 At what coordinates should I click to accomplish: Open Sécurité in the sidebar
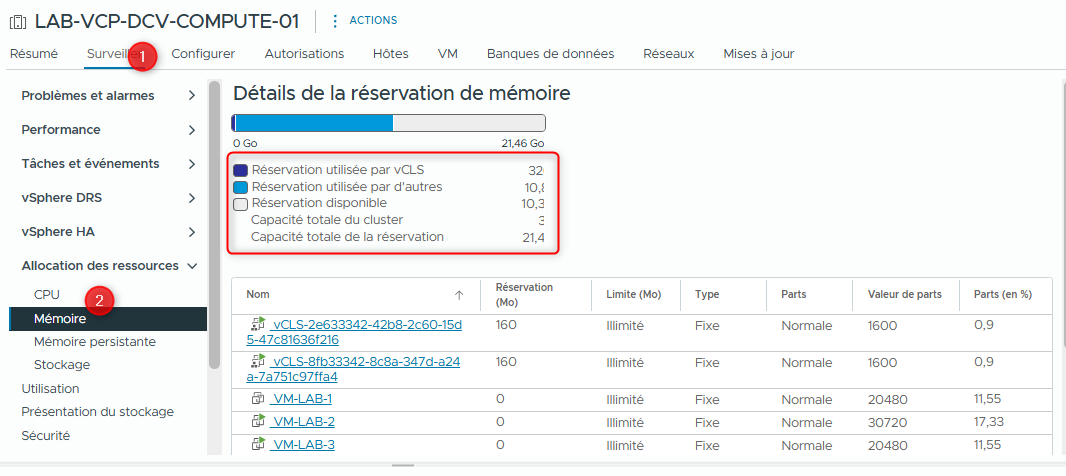click(x=46, y=435)
